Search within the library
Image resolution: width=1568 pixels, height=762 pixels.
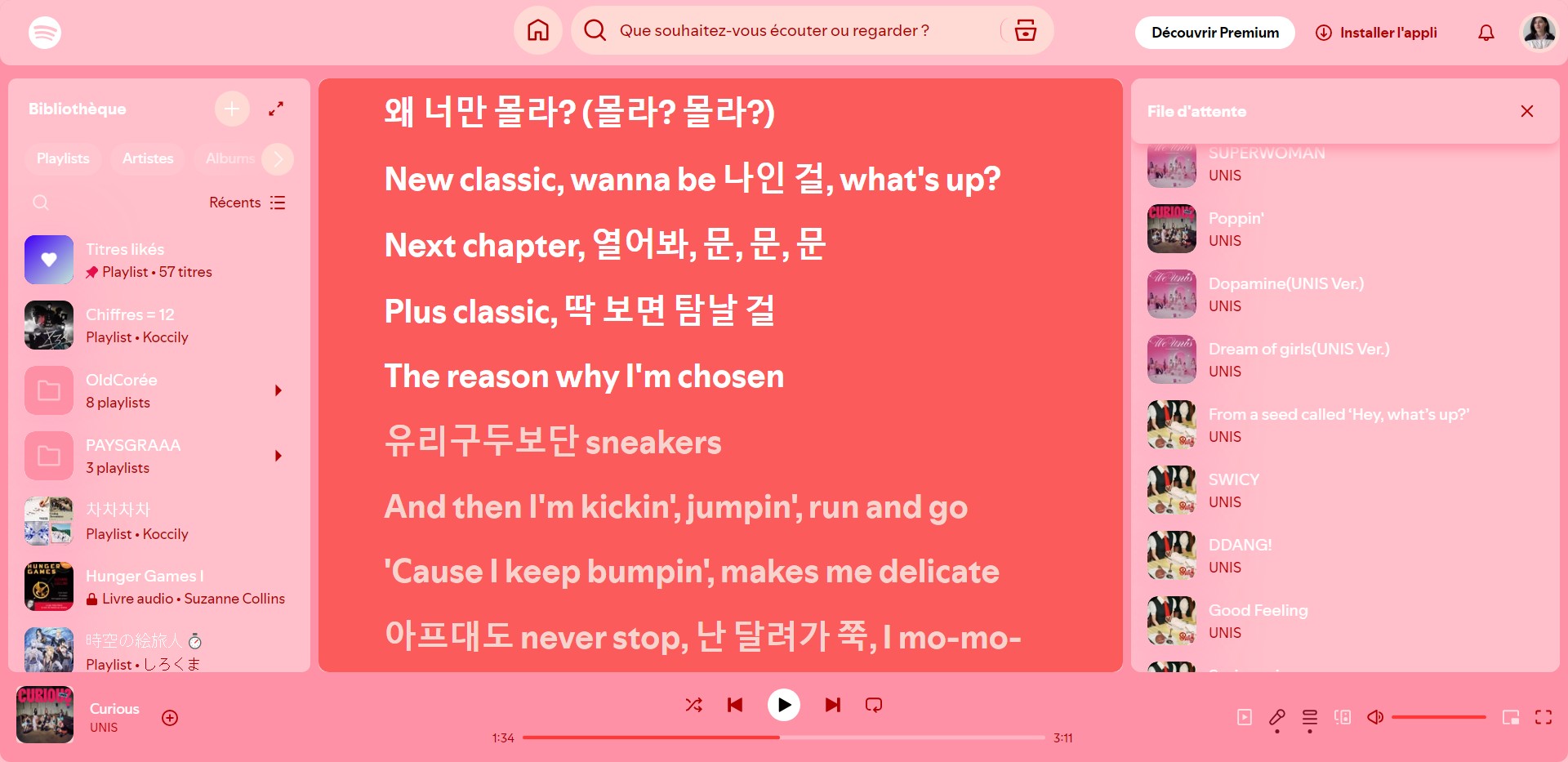(x=41, y=203)
